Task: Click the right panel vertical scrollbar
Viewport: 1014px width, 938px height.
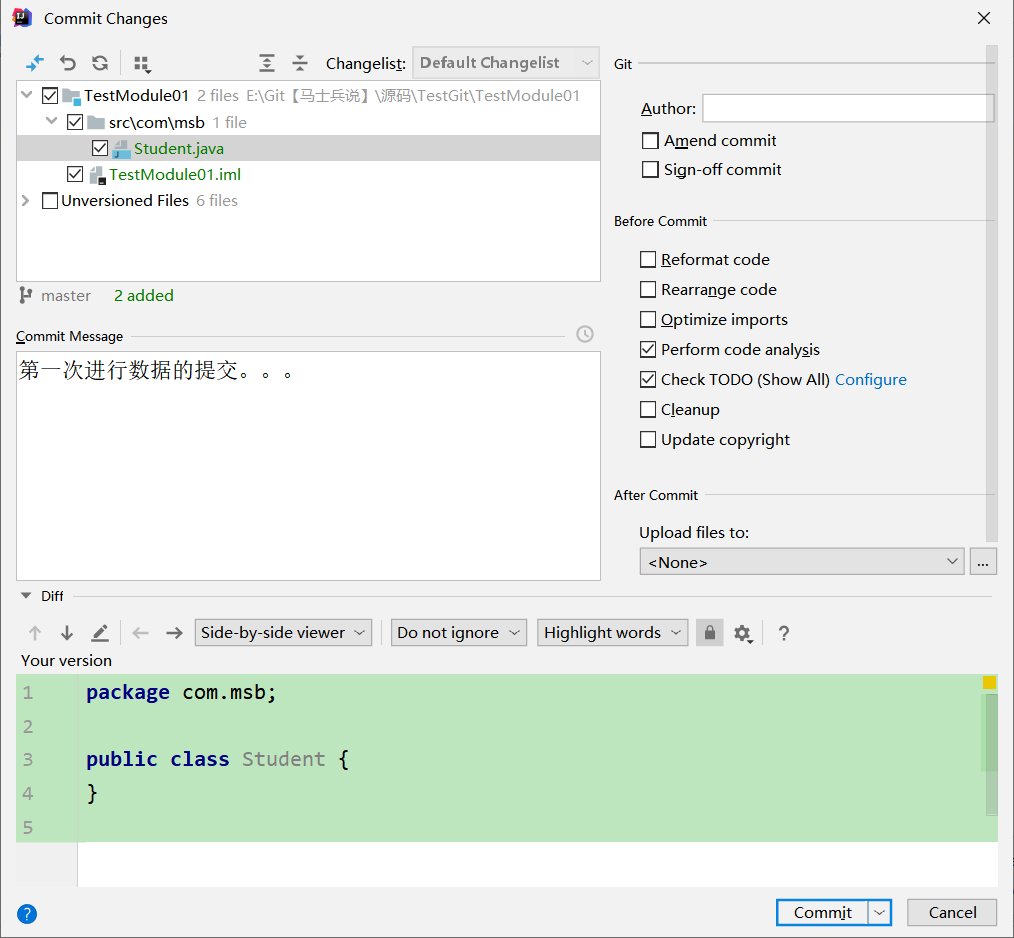Action: (x=992, y=293)
